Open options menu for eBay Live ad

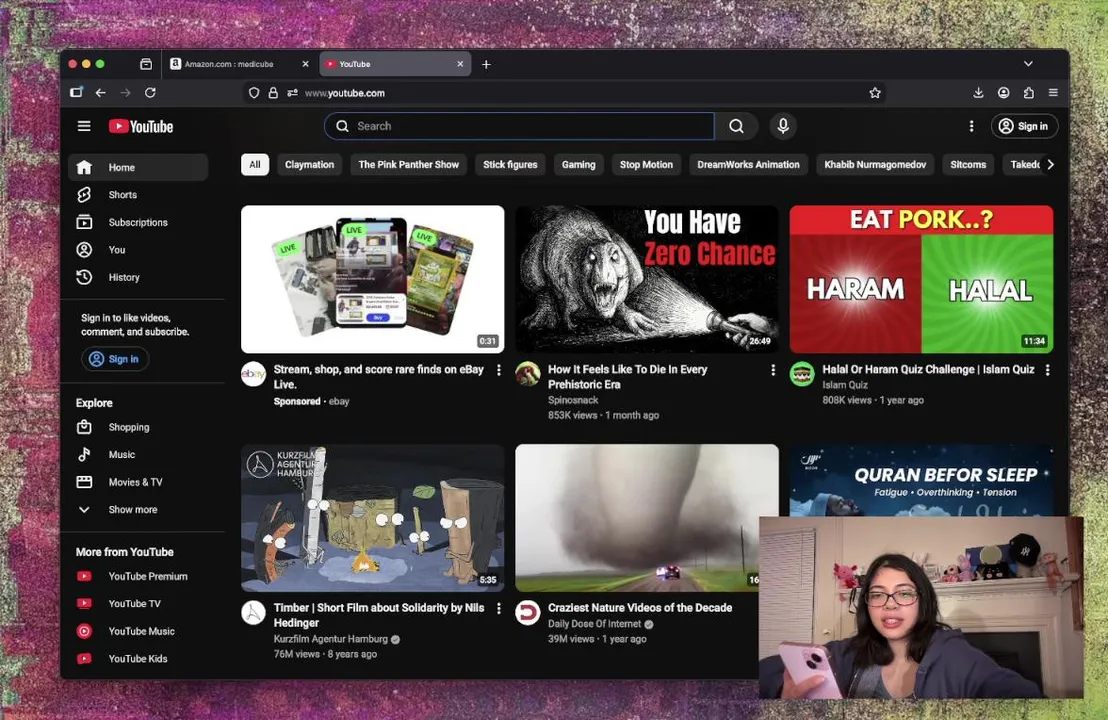pos(499,370)
